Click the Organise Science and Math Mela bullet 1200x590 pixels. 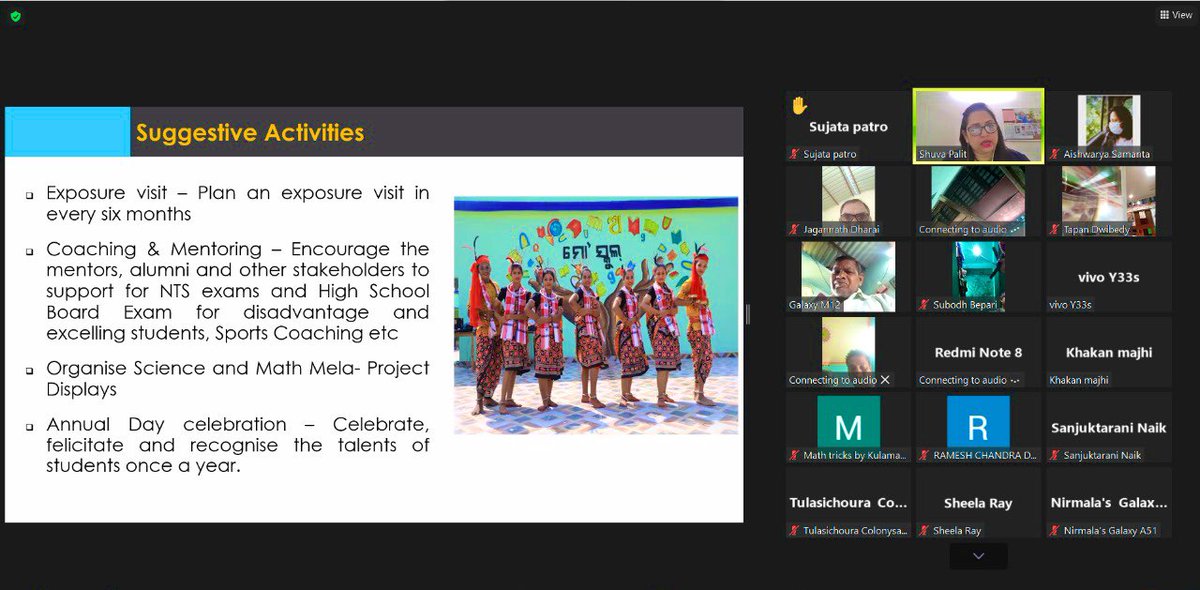(x=238, y=378)
